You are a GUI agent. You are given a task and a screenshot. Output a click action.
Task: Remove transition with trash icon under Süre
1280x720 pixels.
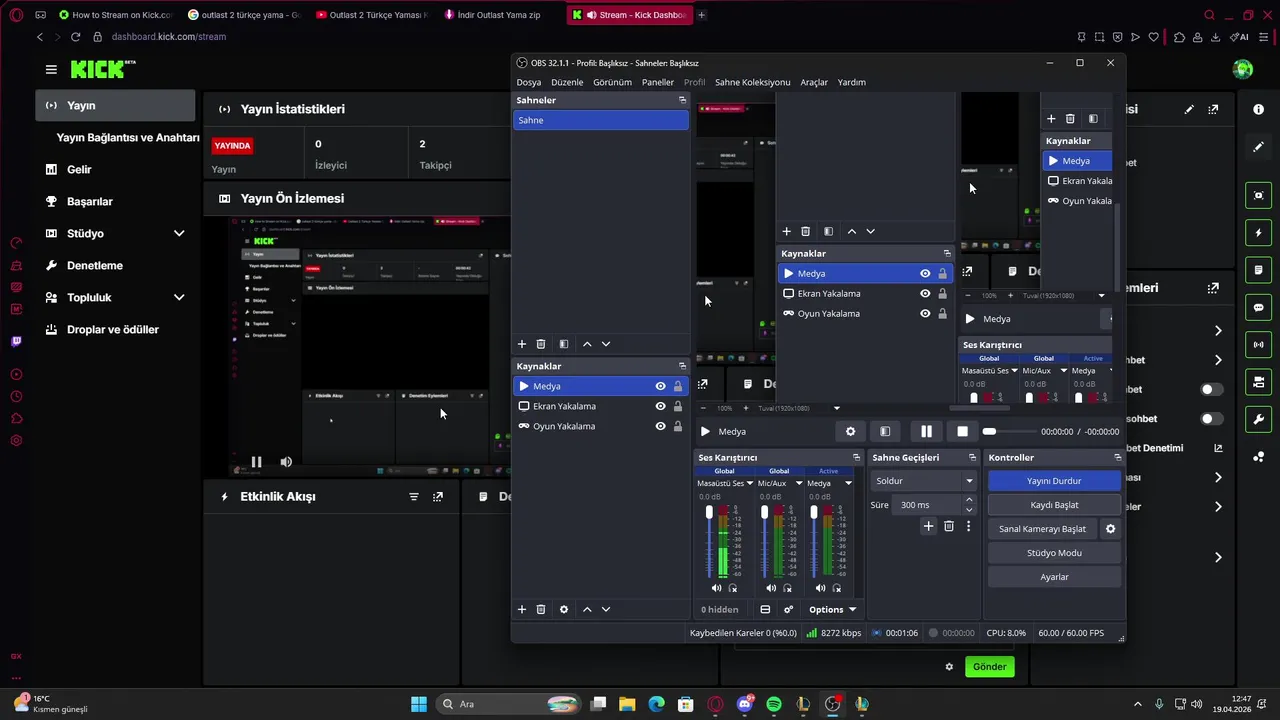click(949, 526)
